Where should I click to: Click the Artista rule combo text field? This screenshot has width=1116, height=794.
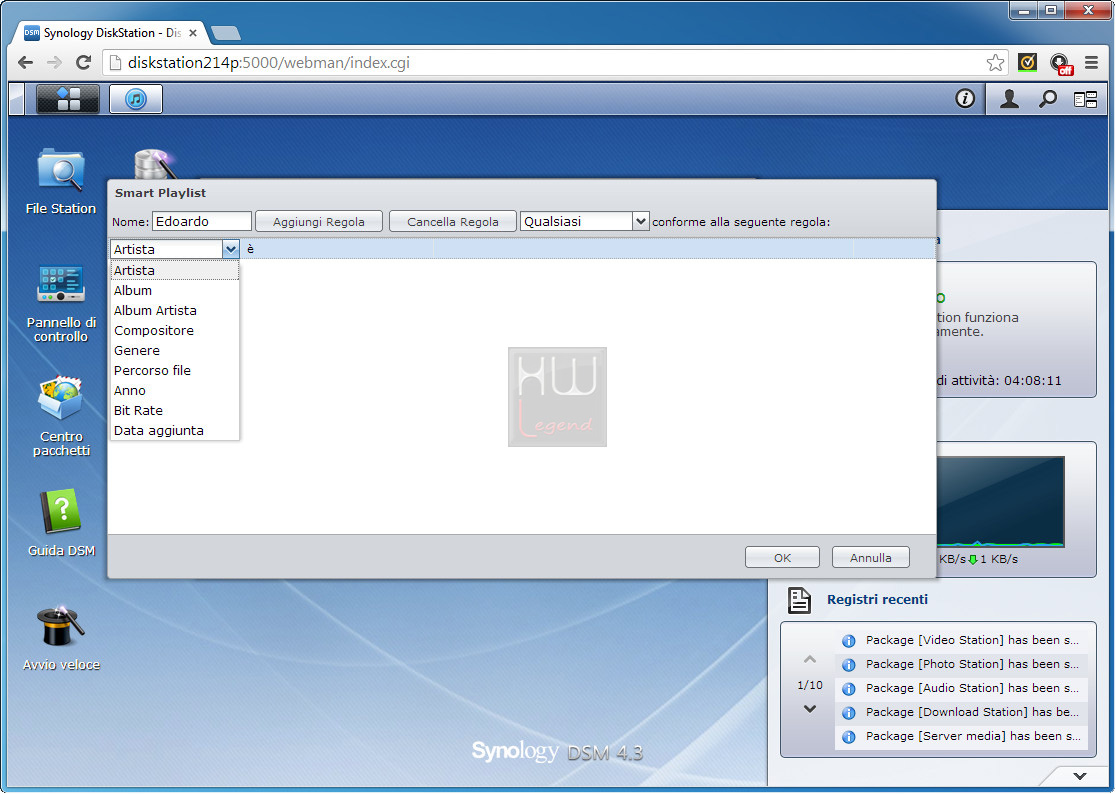click(x=167, y=249)
